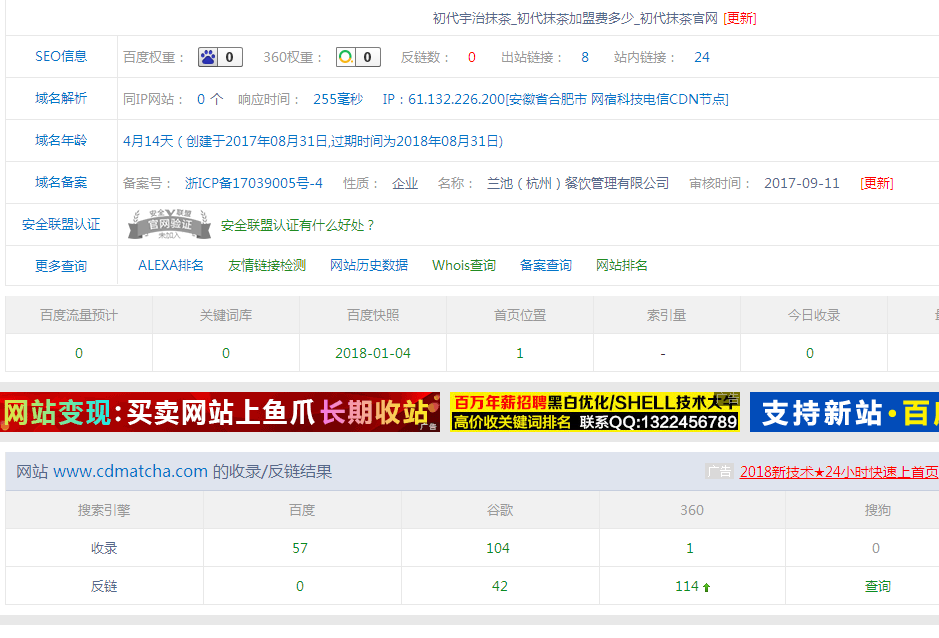This screenshot has height=638, width=939.
Task: Click the 谷歌 column header
Action: (500, 510)
